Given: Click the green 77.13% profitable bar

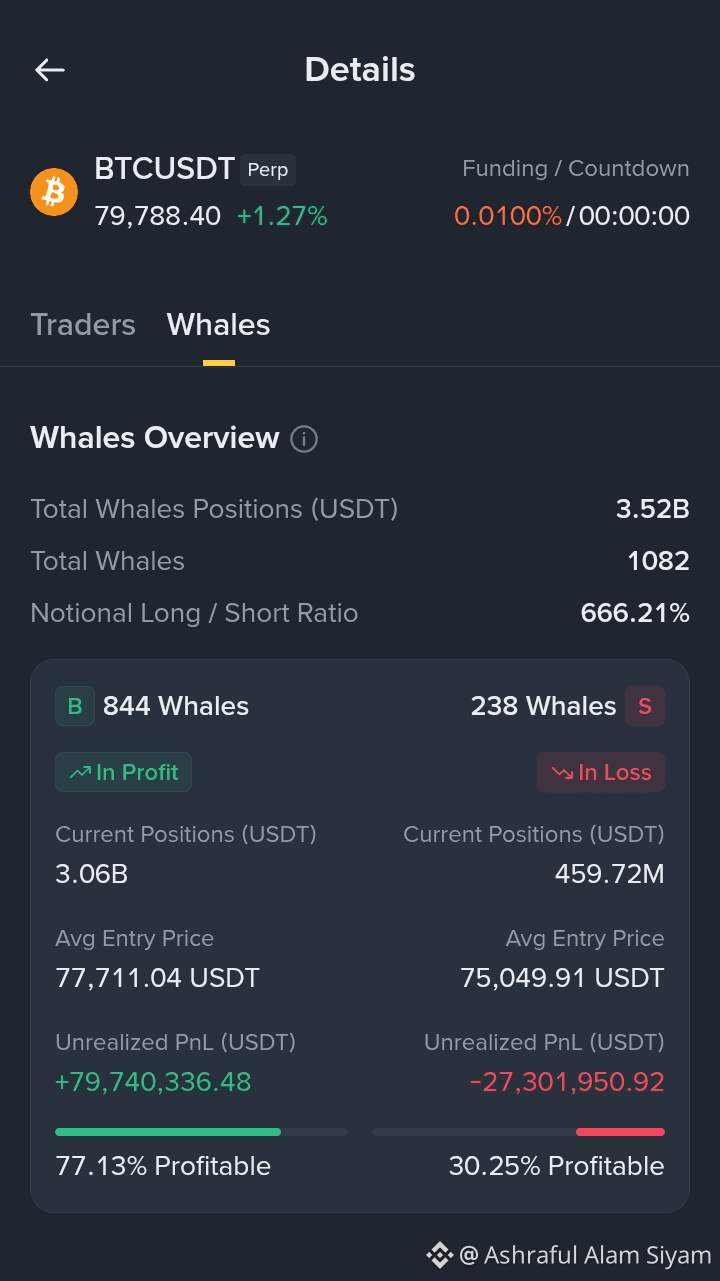Looking at the screenshot, I should 168,1132.
